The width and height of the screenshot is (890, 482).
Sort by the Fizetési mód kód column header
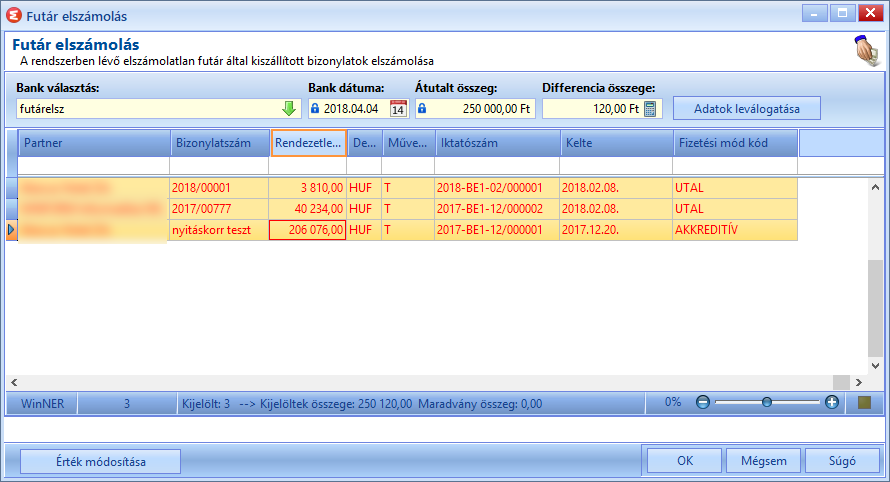[736, 143]
